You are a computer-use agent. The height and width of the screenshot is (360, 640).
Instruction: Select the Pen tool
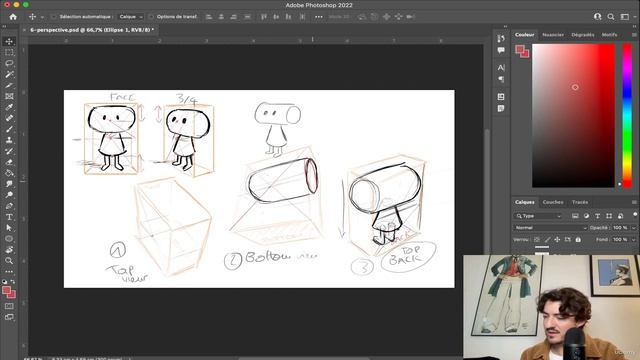pyautogui.click(x=9, y=206)
